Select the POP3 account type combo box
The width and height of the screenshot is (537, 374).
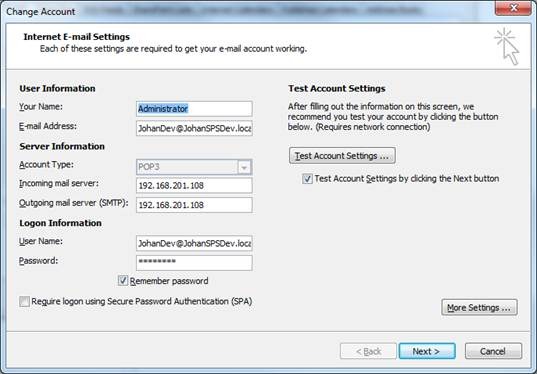tap(194, 167)
